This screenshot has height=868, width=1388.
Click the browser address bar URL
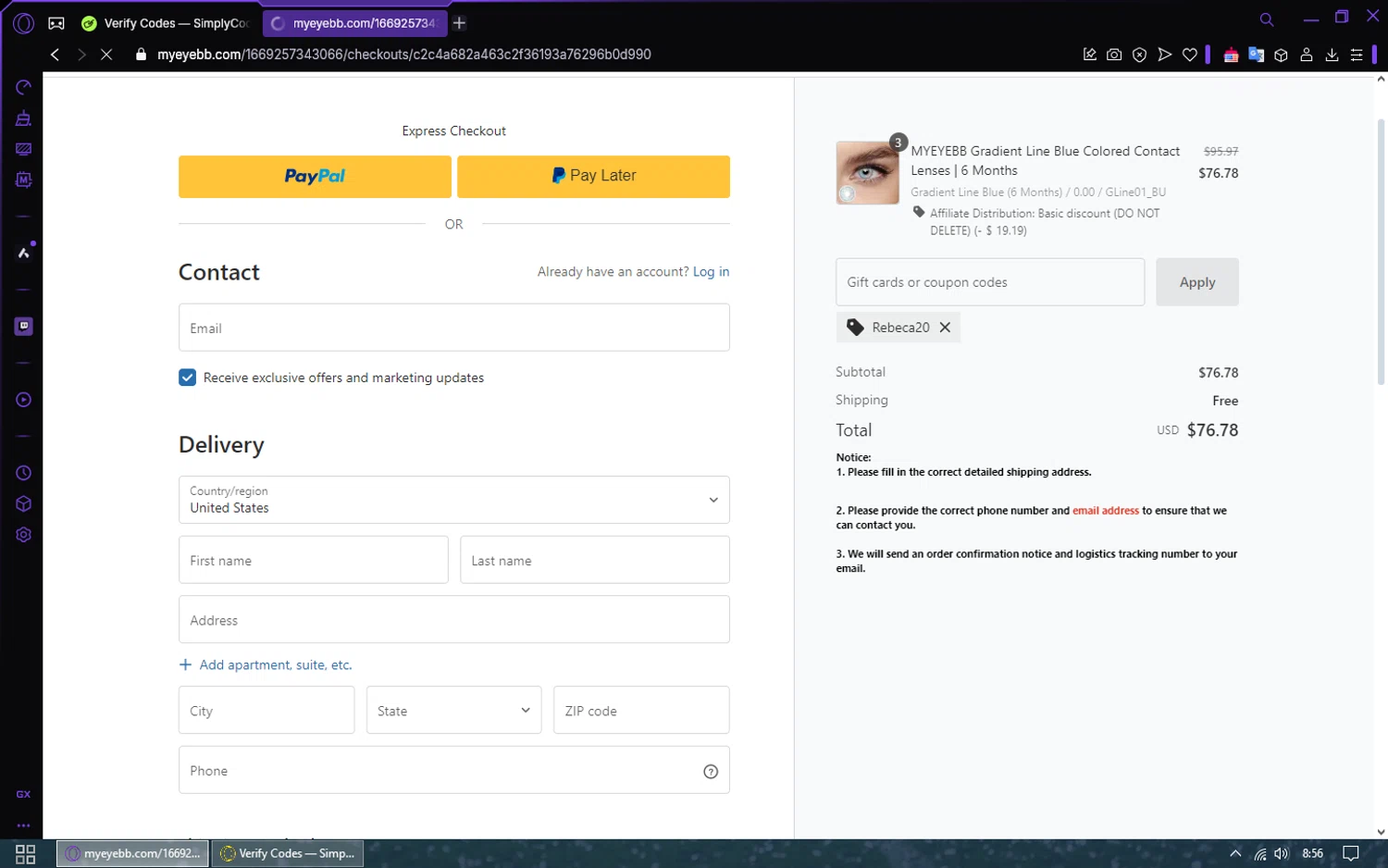pos(404,55)
